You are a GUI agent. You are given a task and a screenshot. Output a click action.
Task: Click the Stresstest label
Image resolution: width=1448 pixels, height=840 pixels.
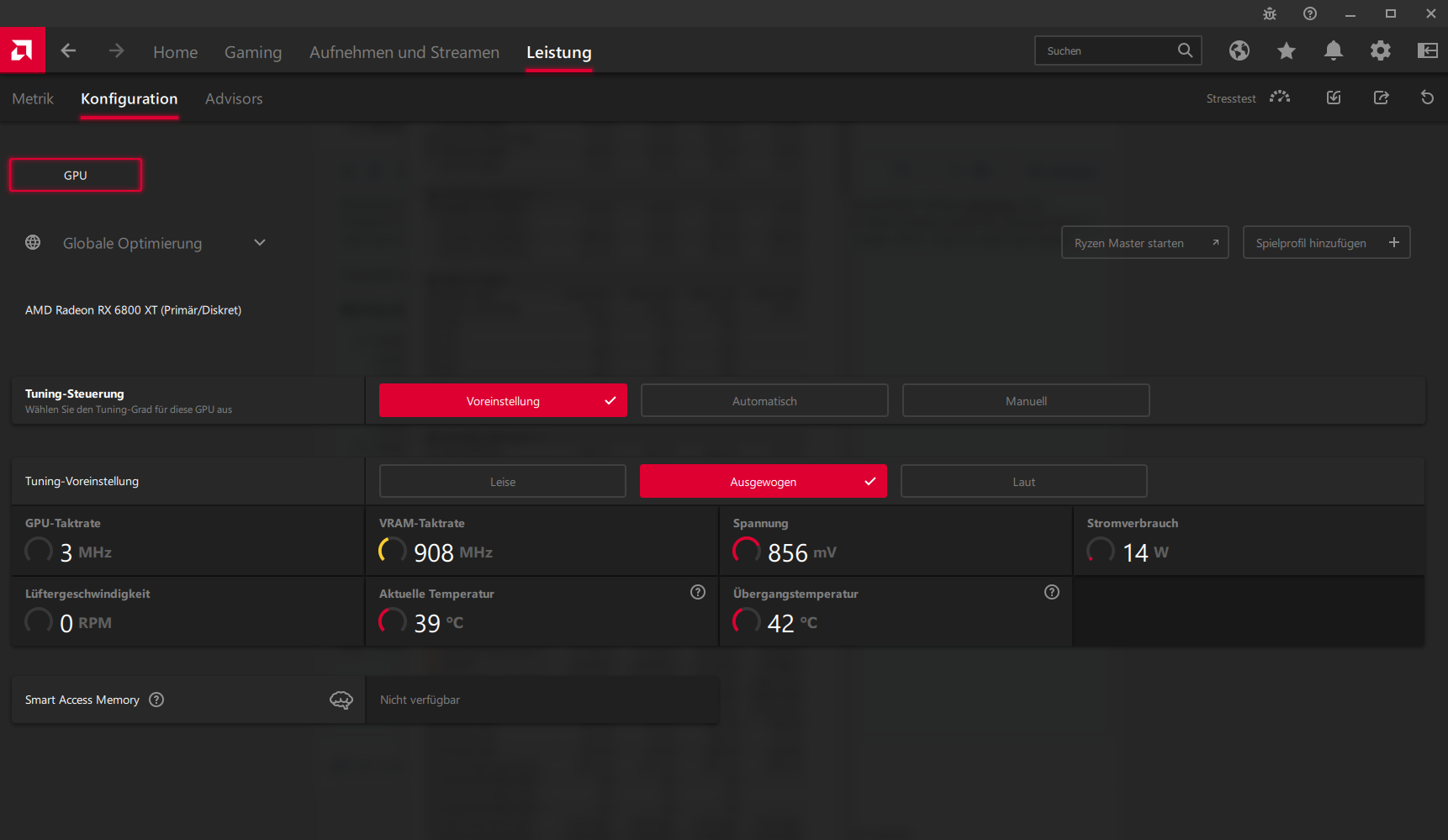[1231, 98]
